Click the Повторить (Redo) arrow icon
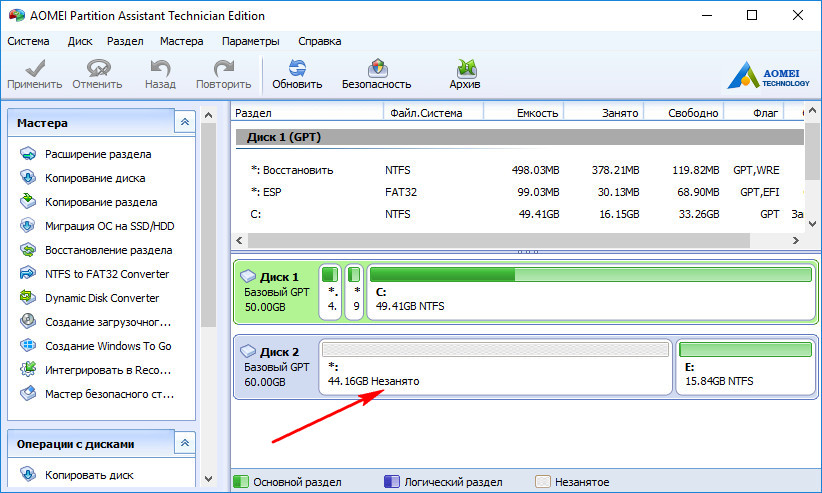Viewport: 822px width, 493px height. coord(223,69)
